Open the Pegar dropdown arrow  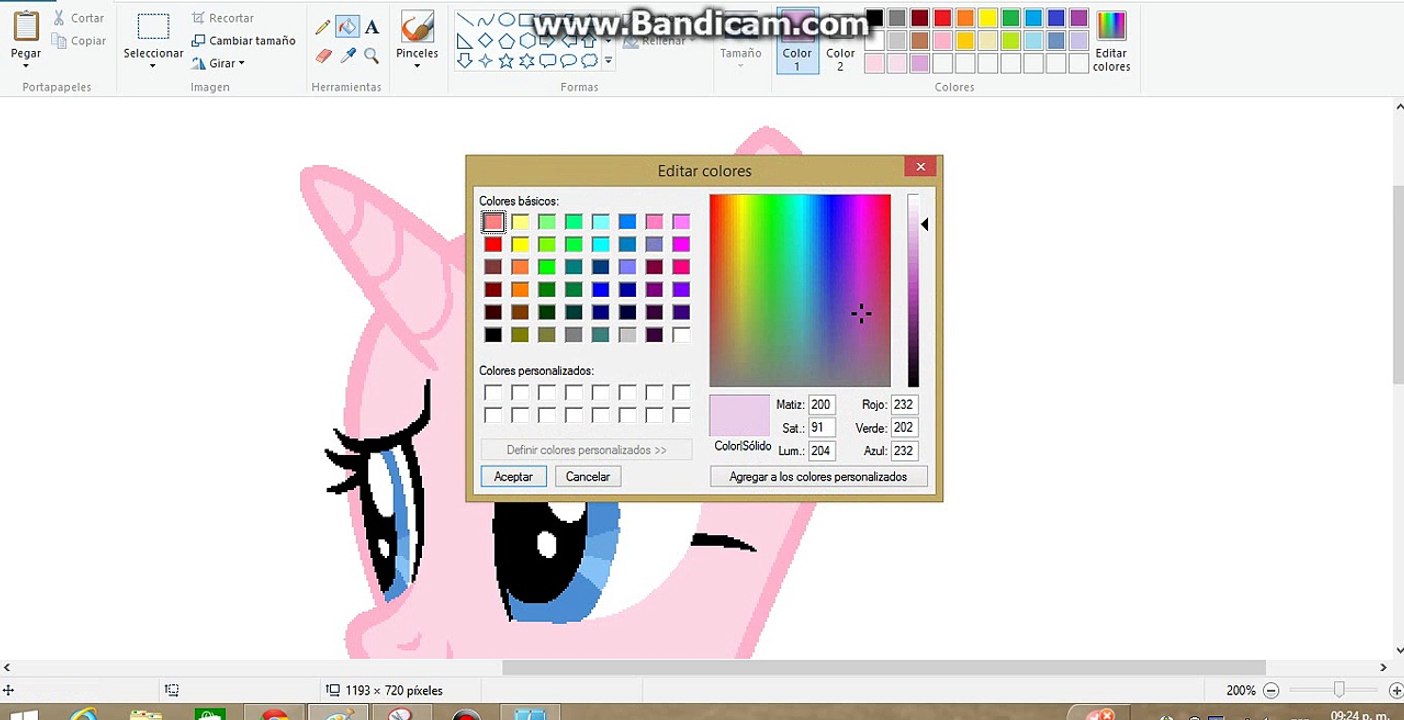point(26,66)
